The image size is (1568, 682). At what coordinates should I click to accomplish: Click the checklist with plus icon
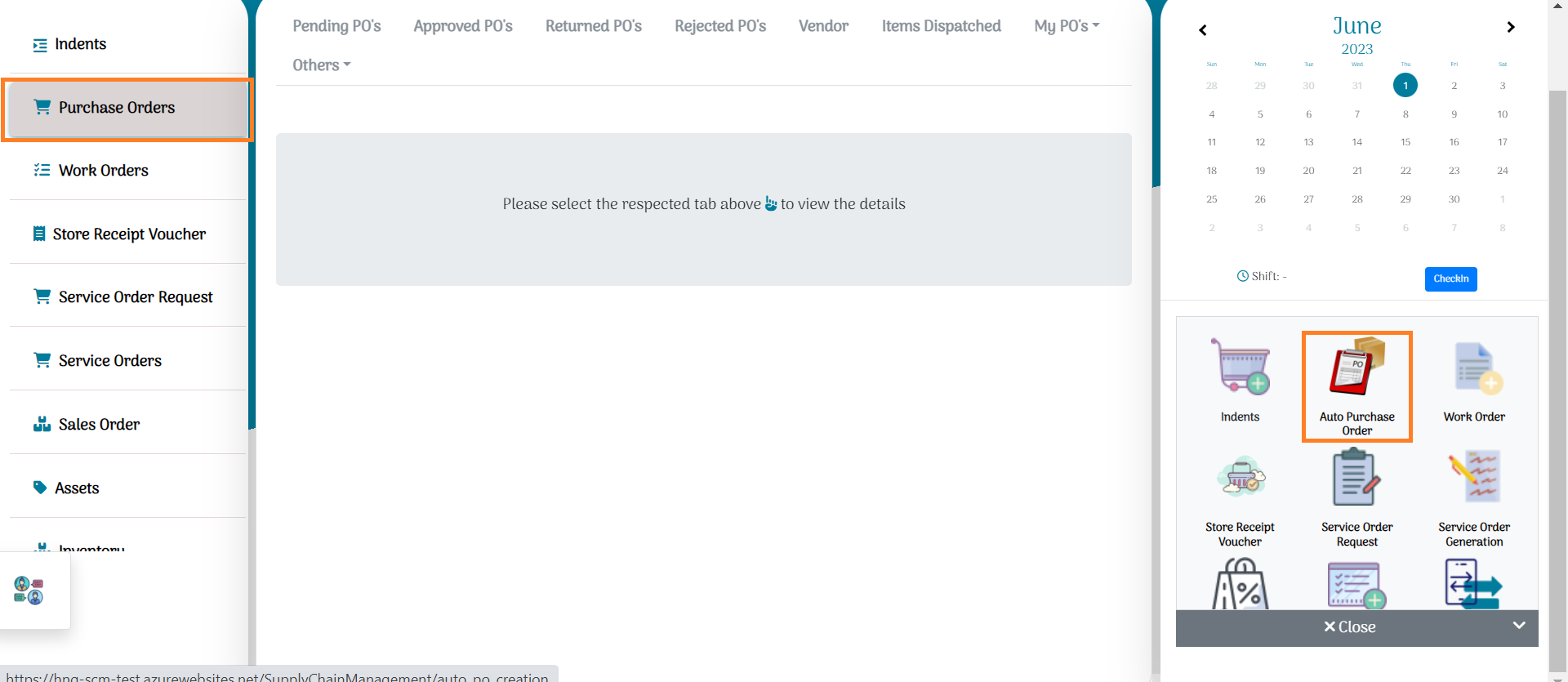tap(1356, 585)
